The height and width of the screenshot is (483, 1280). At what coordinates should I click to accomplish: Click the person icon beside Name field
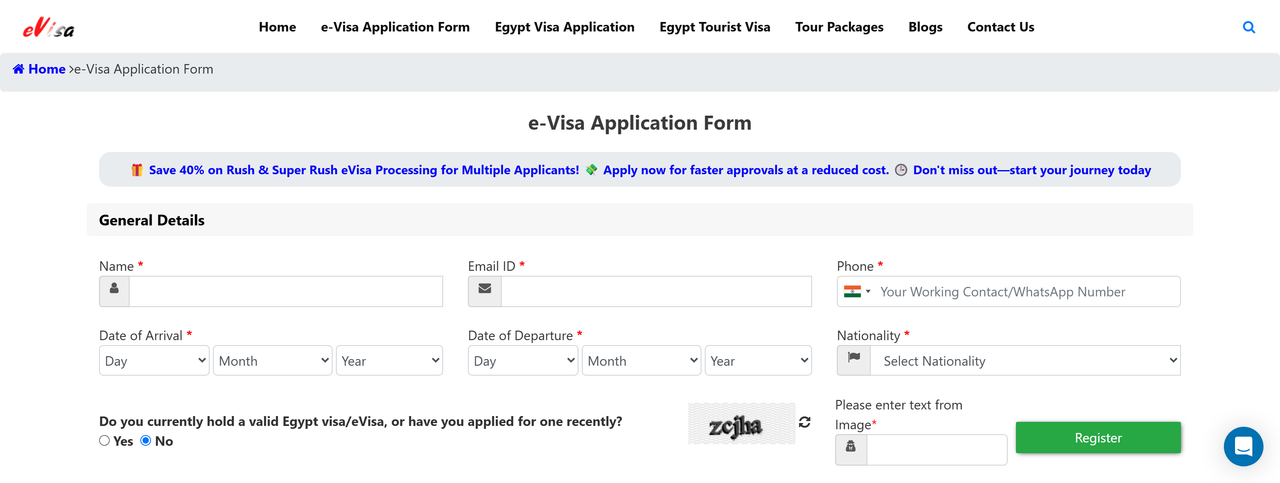click(x=114, y=291)
